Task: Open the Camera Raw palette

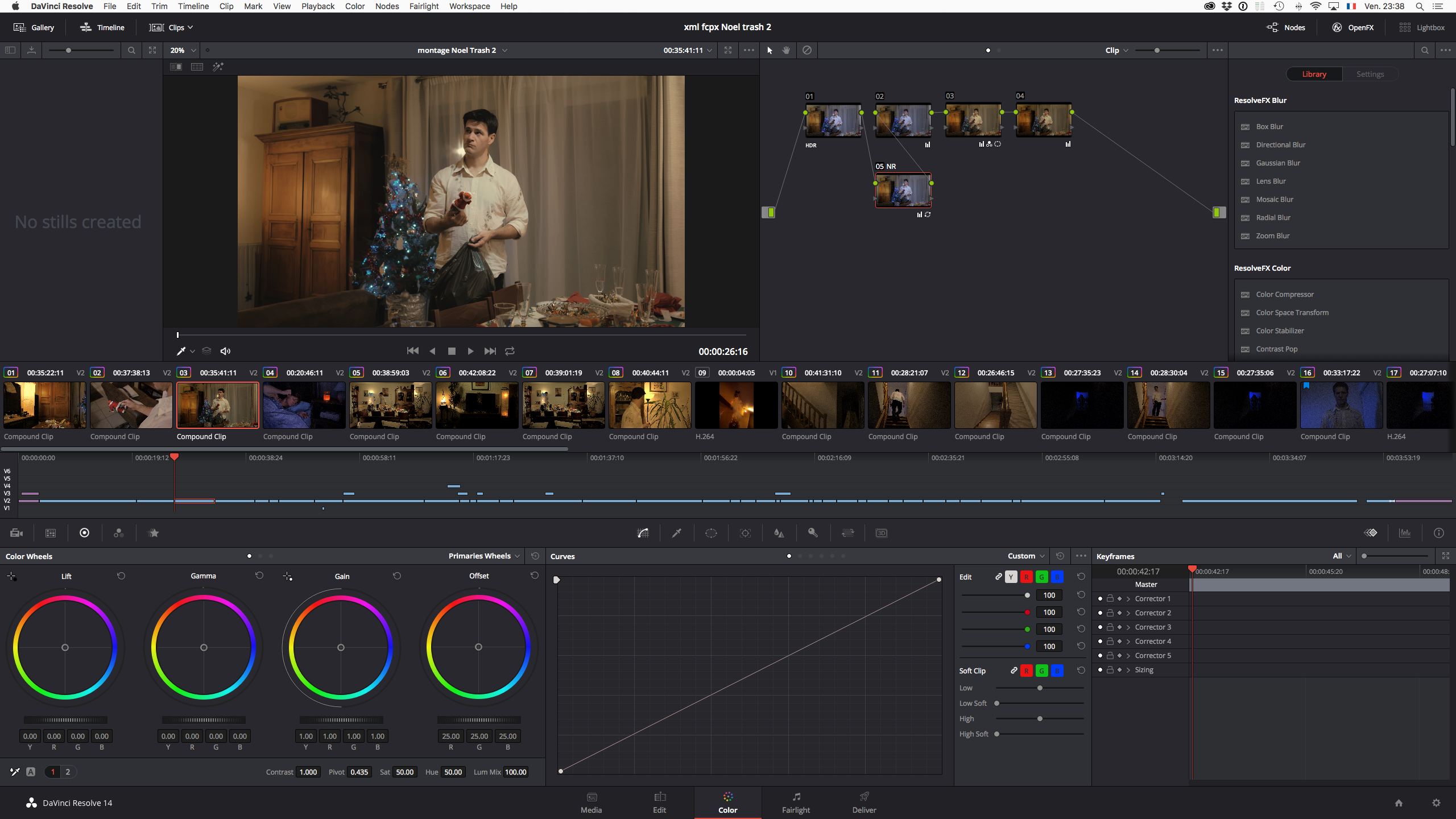Action: (x=16, y=533)
